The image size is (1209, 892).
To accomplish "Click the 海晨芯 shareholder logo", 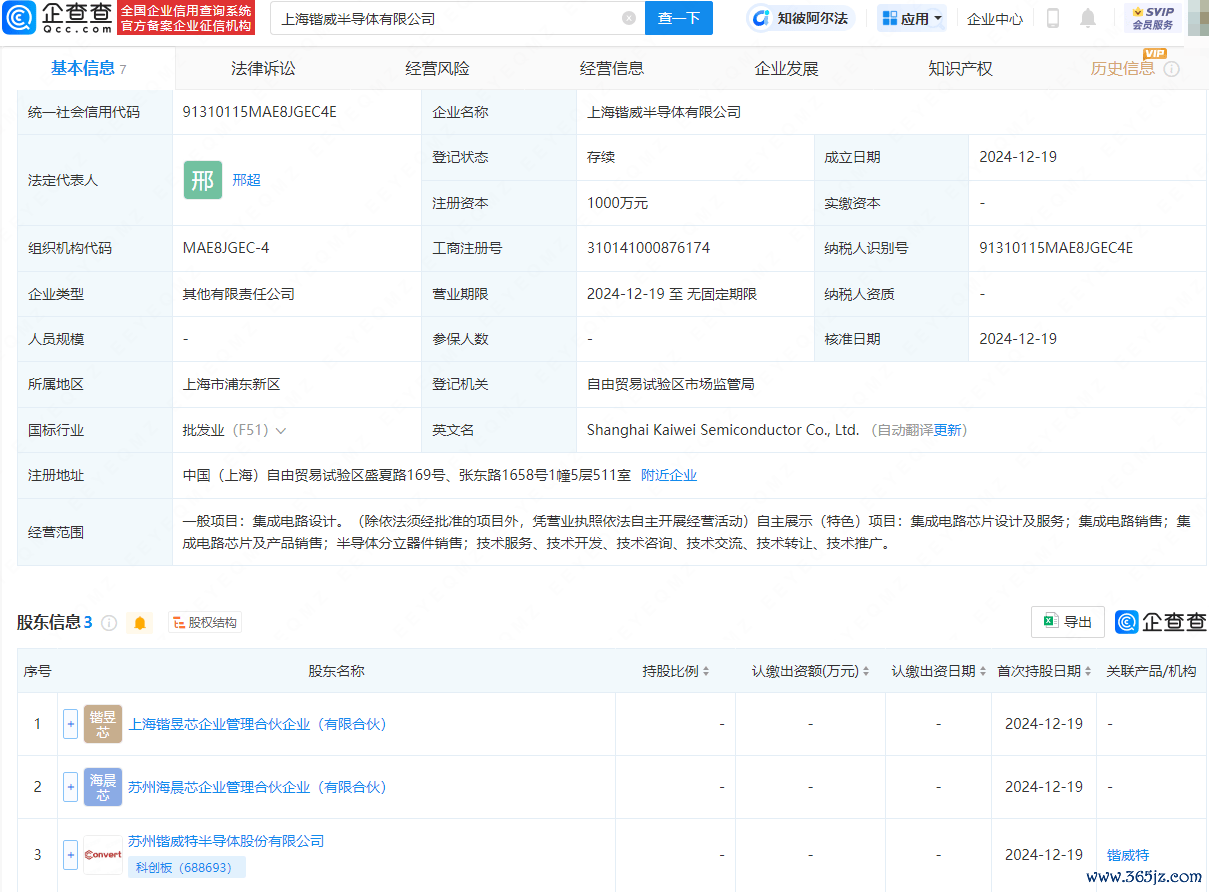I will [x=103, y=787].
